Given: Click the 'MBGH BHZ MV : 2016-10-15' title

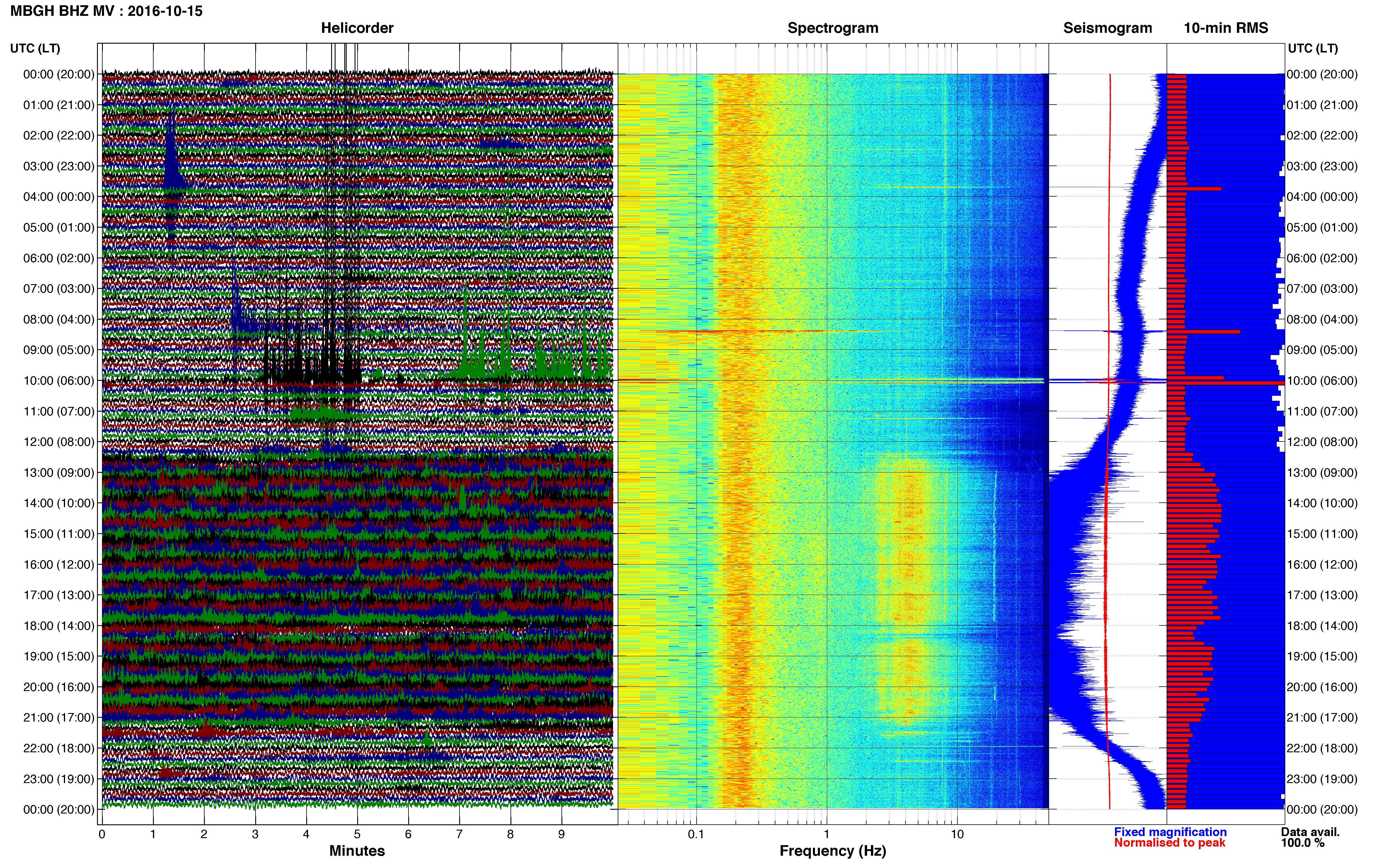Looking at the screenshot, I should (107, 11).
